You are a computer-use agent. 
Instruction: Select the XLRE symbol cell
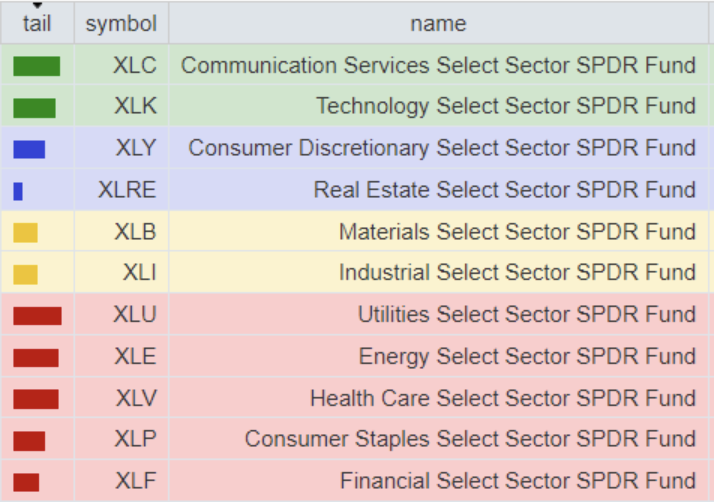pos(127,190)
